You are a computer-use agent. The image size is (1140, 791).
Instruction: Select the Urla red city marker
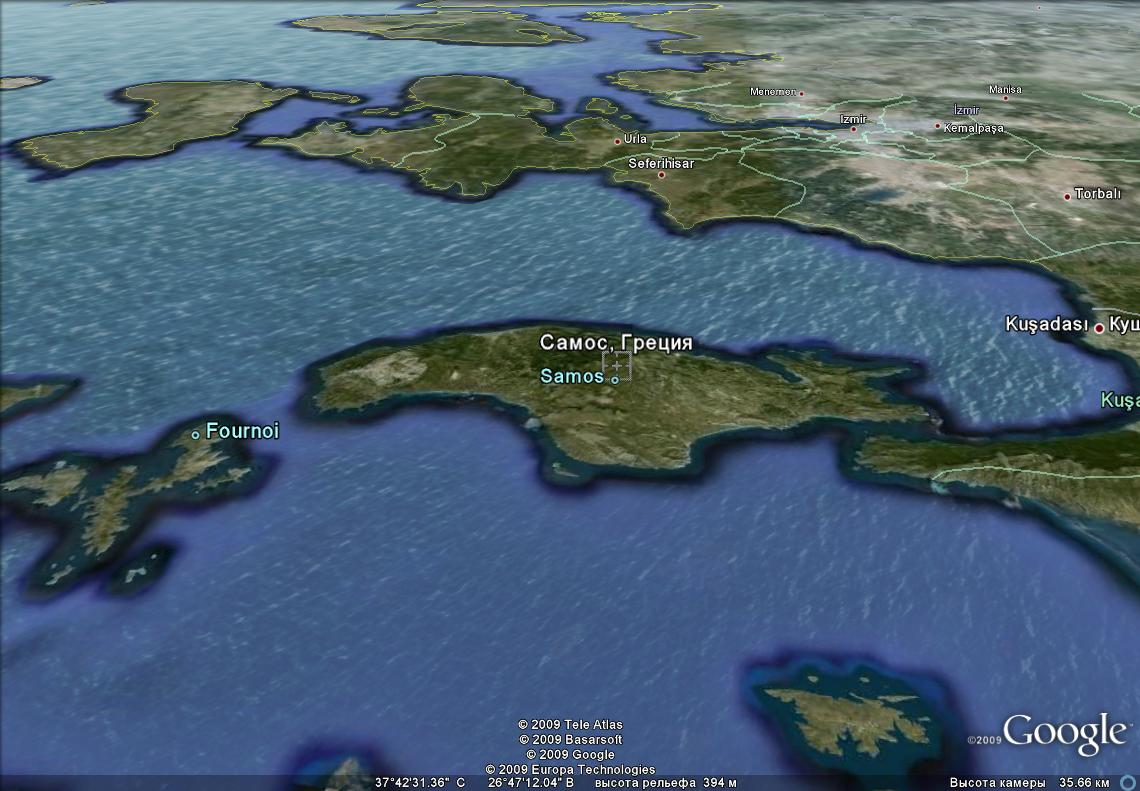click(x=618, y=142)
